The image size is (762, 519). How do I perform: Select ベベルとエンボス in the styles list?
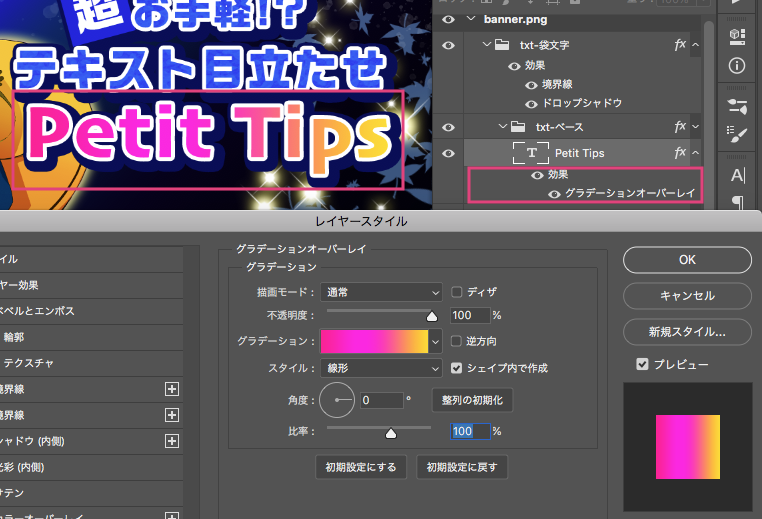[91, 311]
